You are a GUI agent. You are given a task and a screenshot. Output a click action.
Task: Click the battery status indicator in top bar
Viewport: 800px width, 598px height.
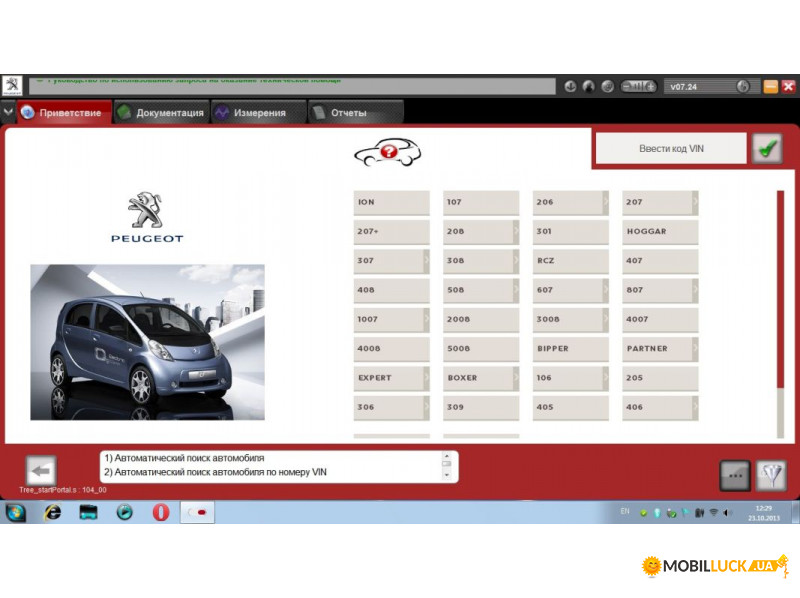pos(638,87)
